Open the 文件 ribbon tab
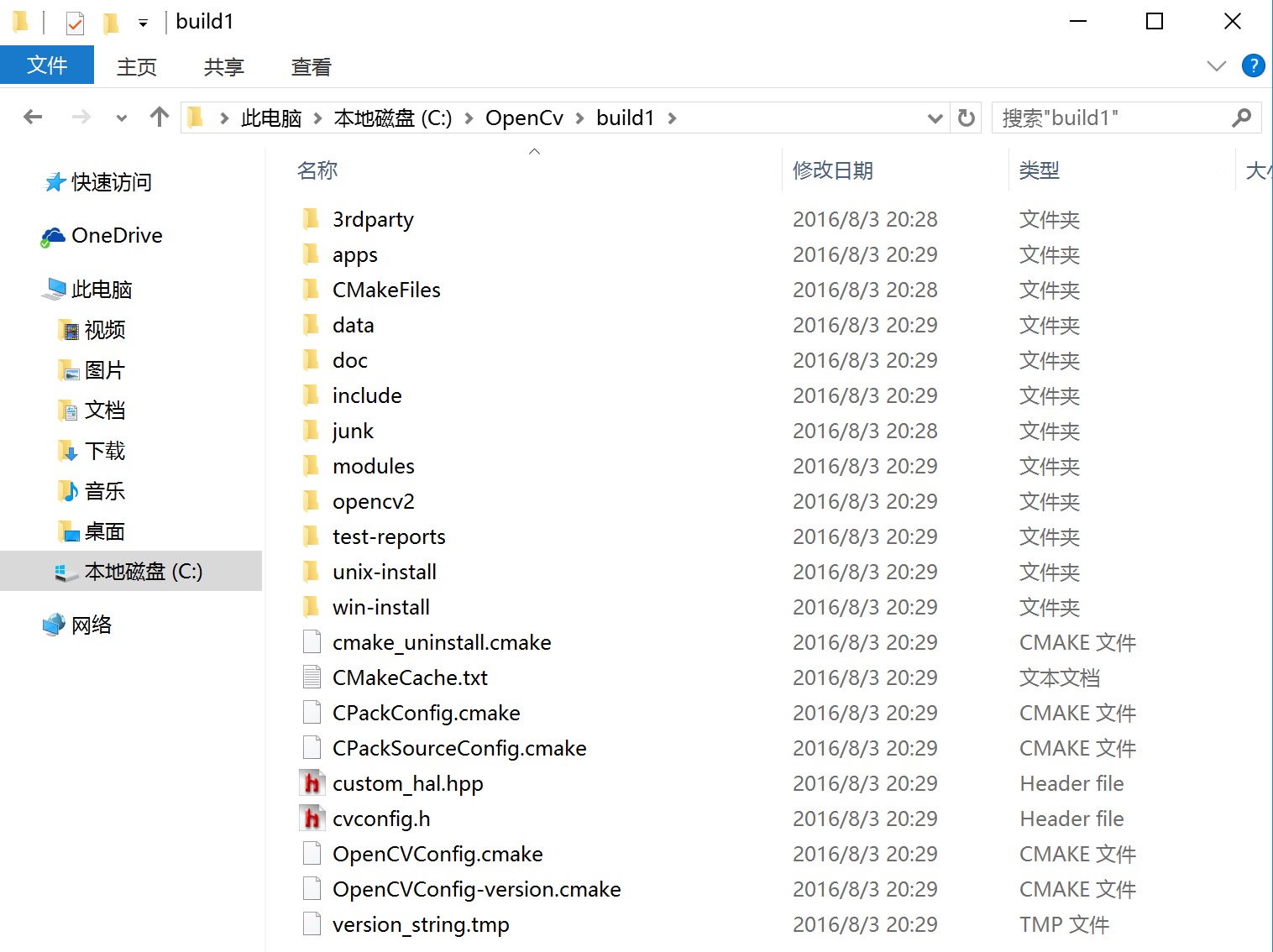1273x952 pixels. click(x=47, y=65)
